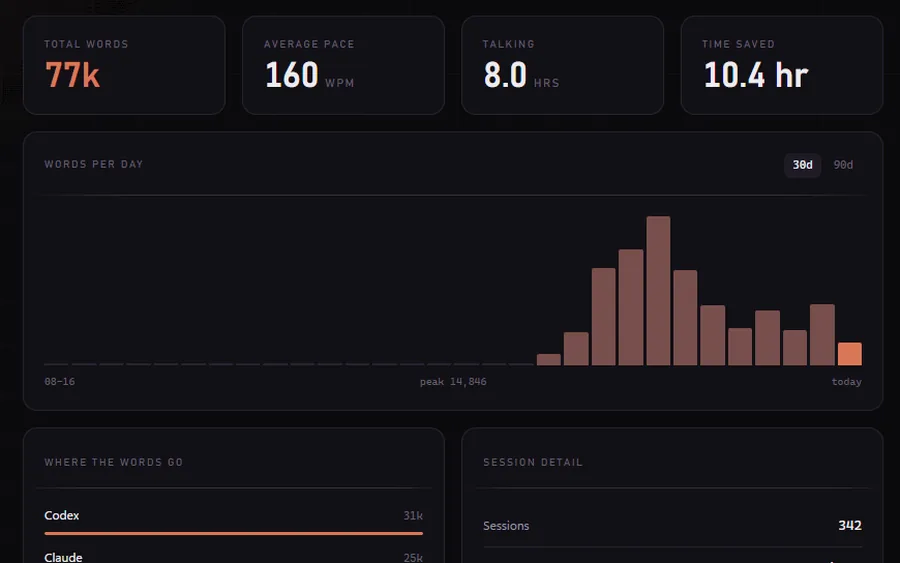Click the tallest peak bar in chart
Viewport: 900px width, 563px height.
click(x=658, y=290)
